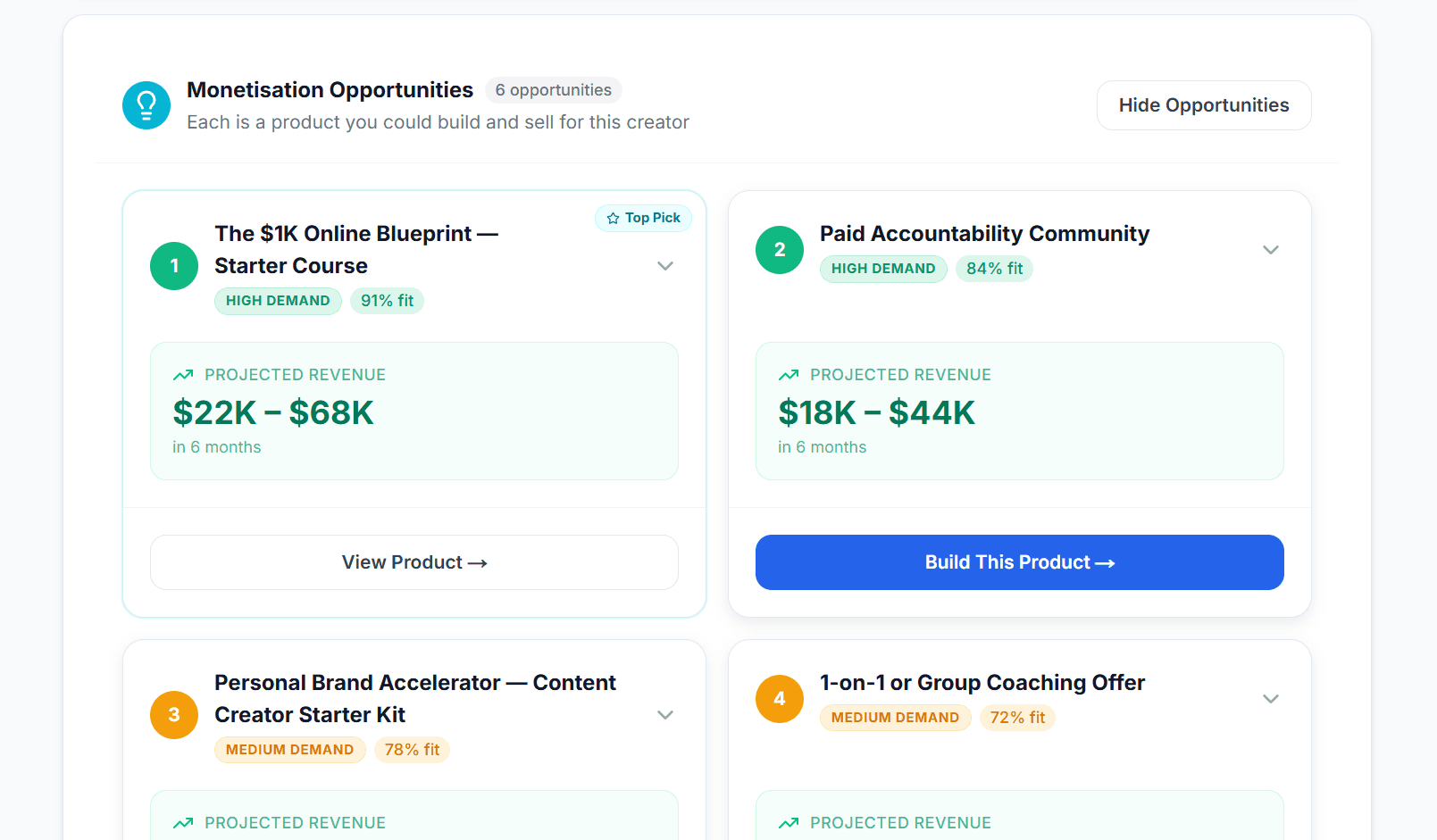Click the 72% fit tag
1437x840 pixels.
coord(1017,718)
